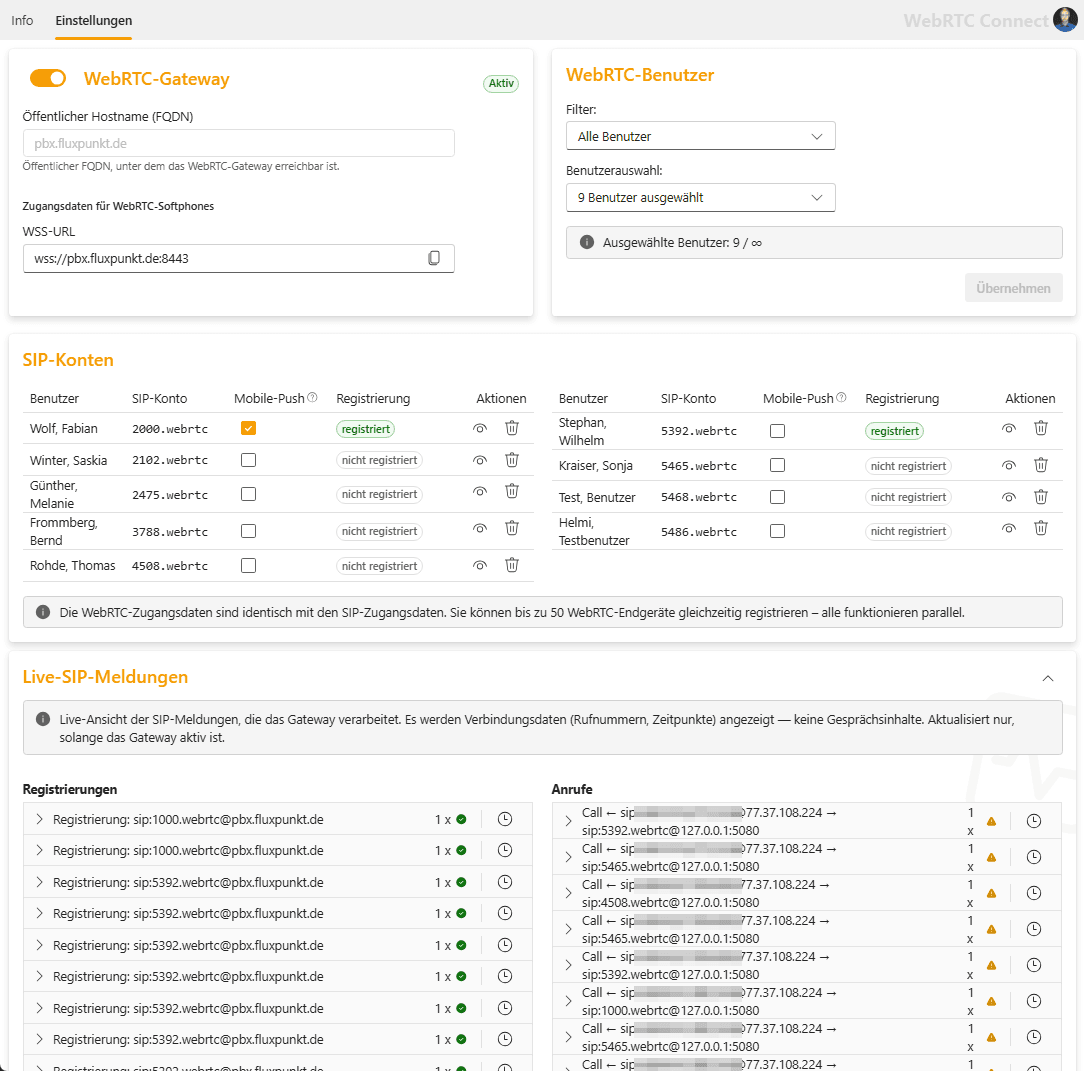Click warning triangle of first call to 5392.webrtc
Image resolution: width=1084 pixels, height=1071 pixels.
[991, 821]
